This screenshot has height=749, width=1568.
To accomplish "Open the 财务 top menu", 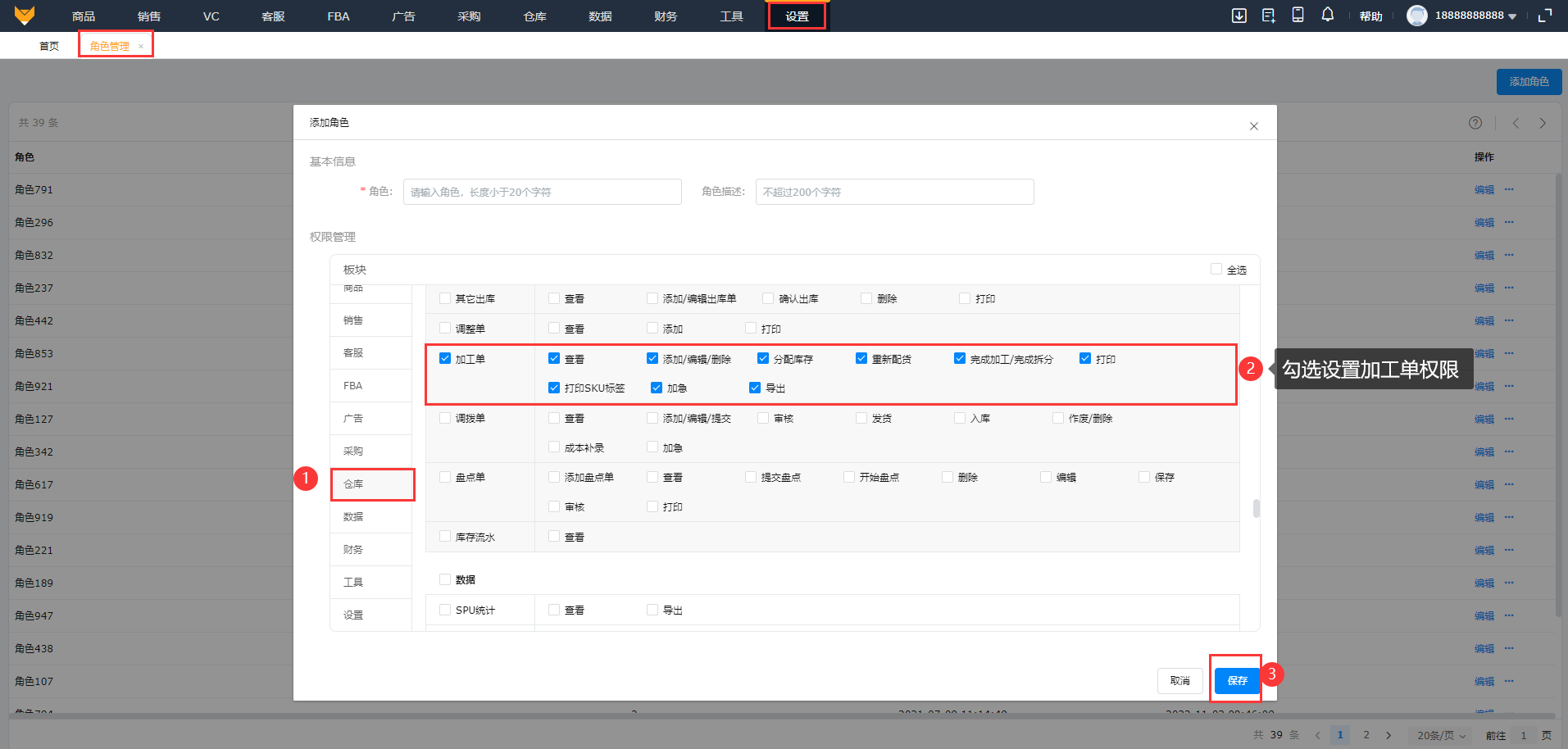I will click(666, 16).
